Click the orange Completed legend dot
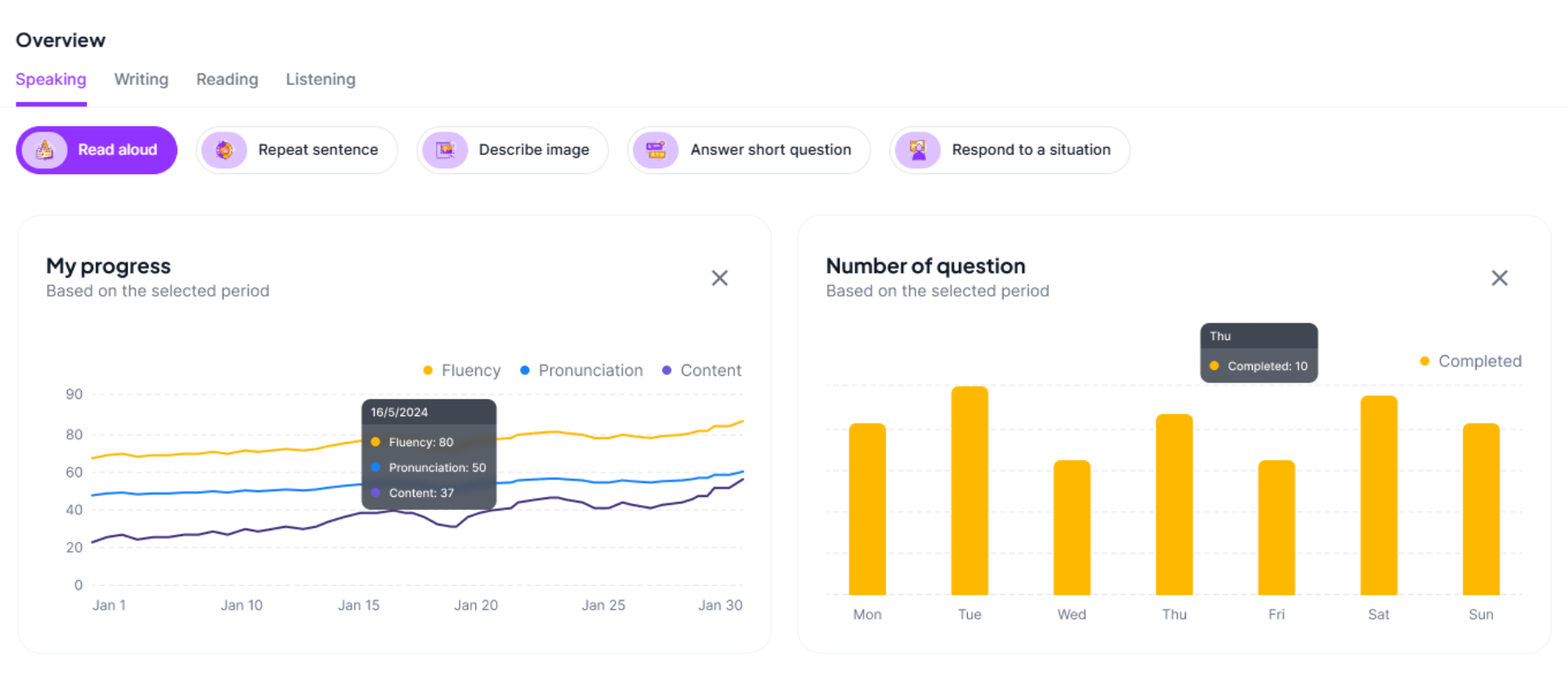 (x=1425, y=362)
